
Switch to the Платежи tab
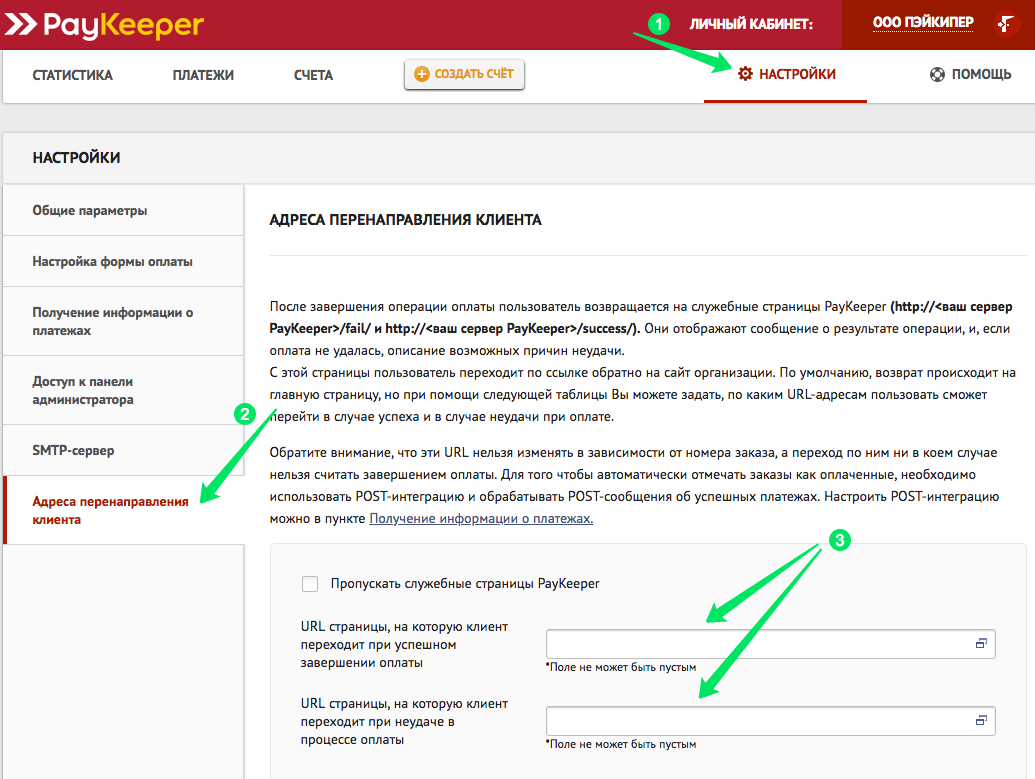[x=203, y=75]
